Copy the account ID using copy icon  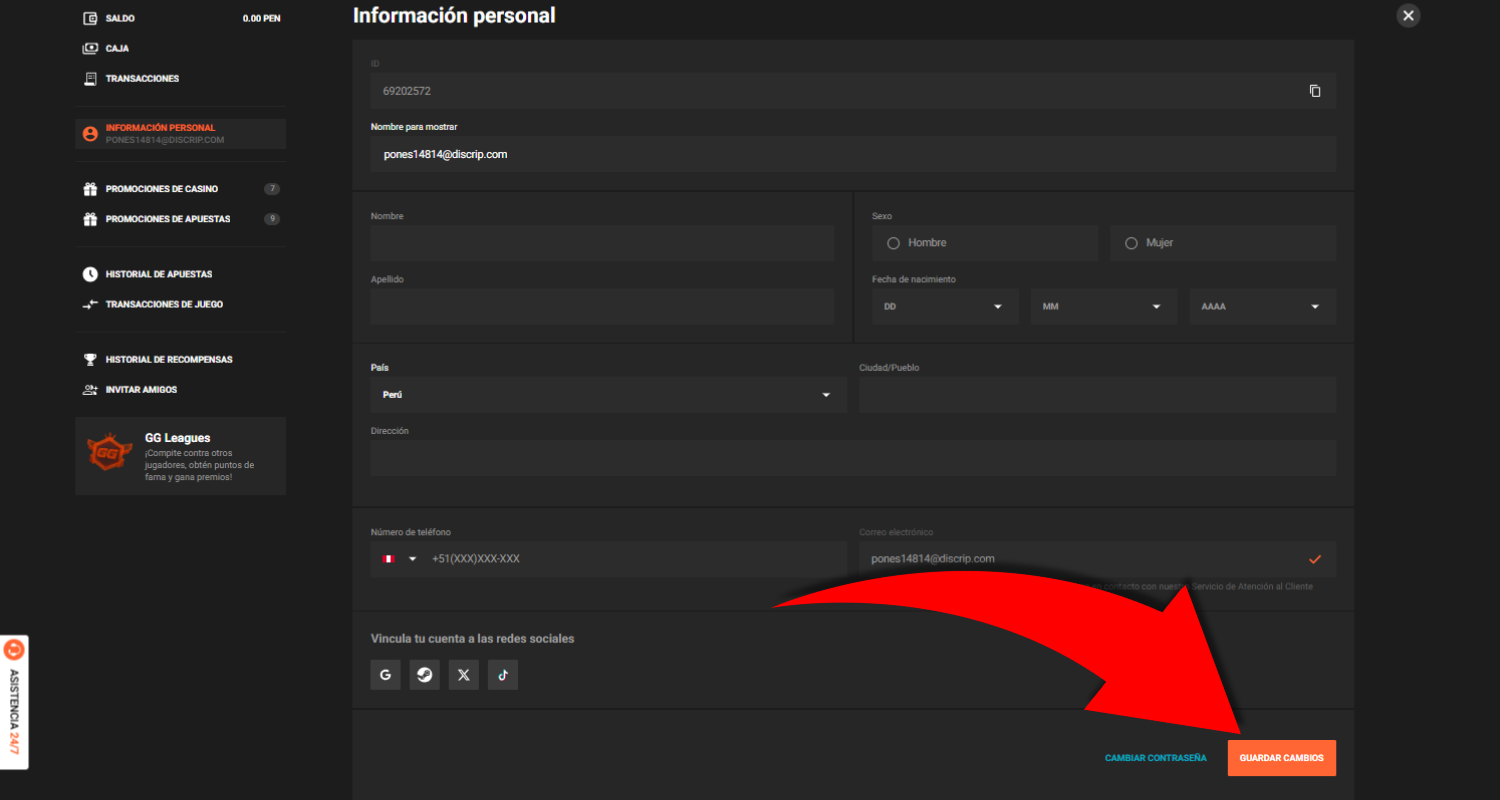pyautogui.click(x=1315, y=91)
